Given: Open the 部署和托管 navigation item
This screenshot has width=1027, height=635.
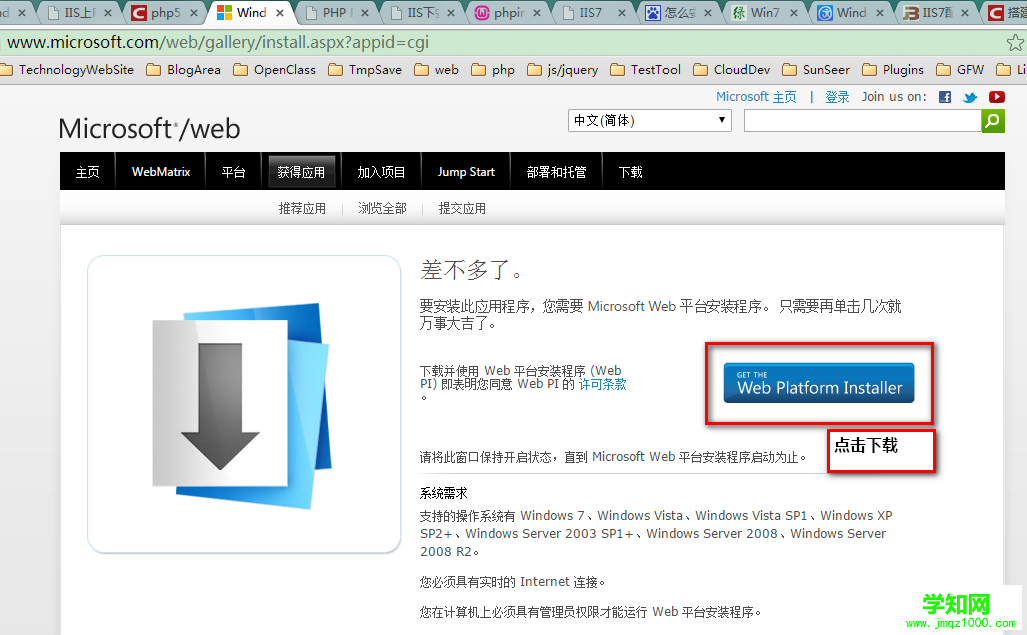Looking at the screenshot, I should click(556, 172).
